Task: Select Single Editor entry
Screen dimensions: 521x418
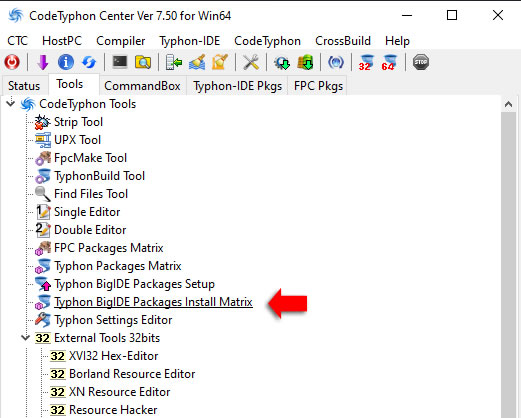Action: [x=87, y=212]
